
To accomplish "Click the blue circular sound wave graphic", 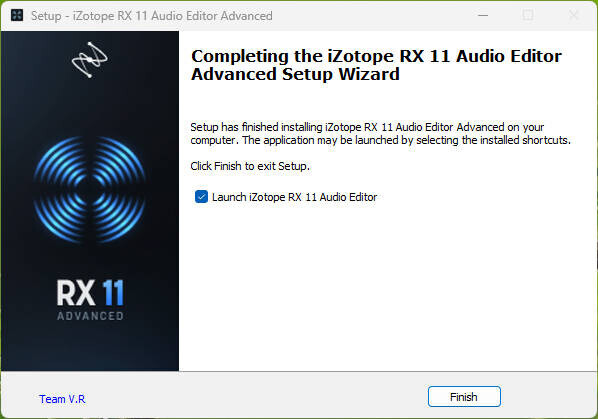I will click(90, 189).
